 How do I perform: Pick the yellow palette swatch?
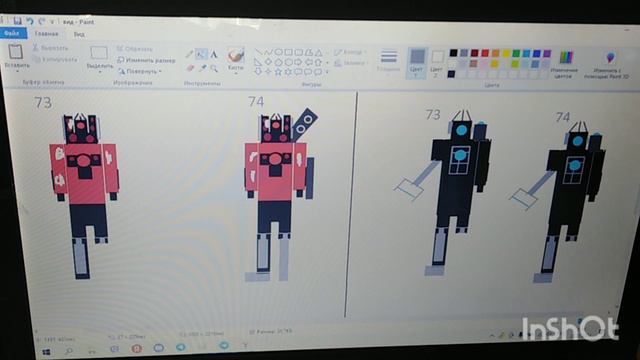coord(506,53)
